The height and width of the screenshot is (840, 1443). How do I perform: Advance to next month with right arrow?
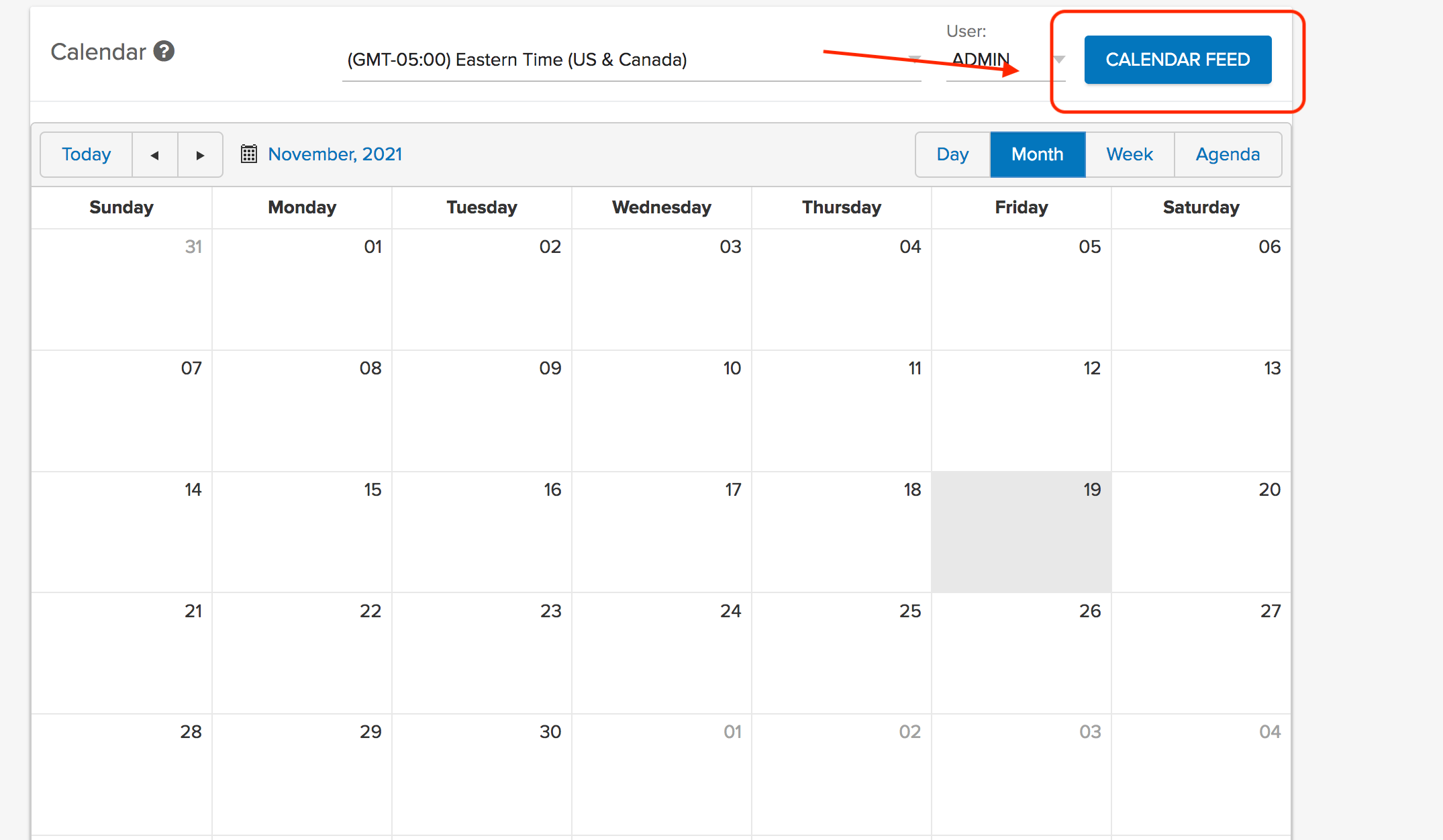click(200, 155)
